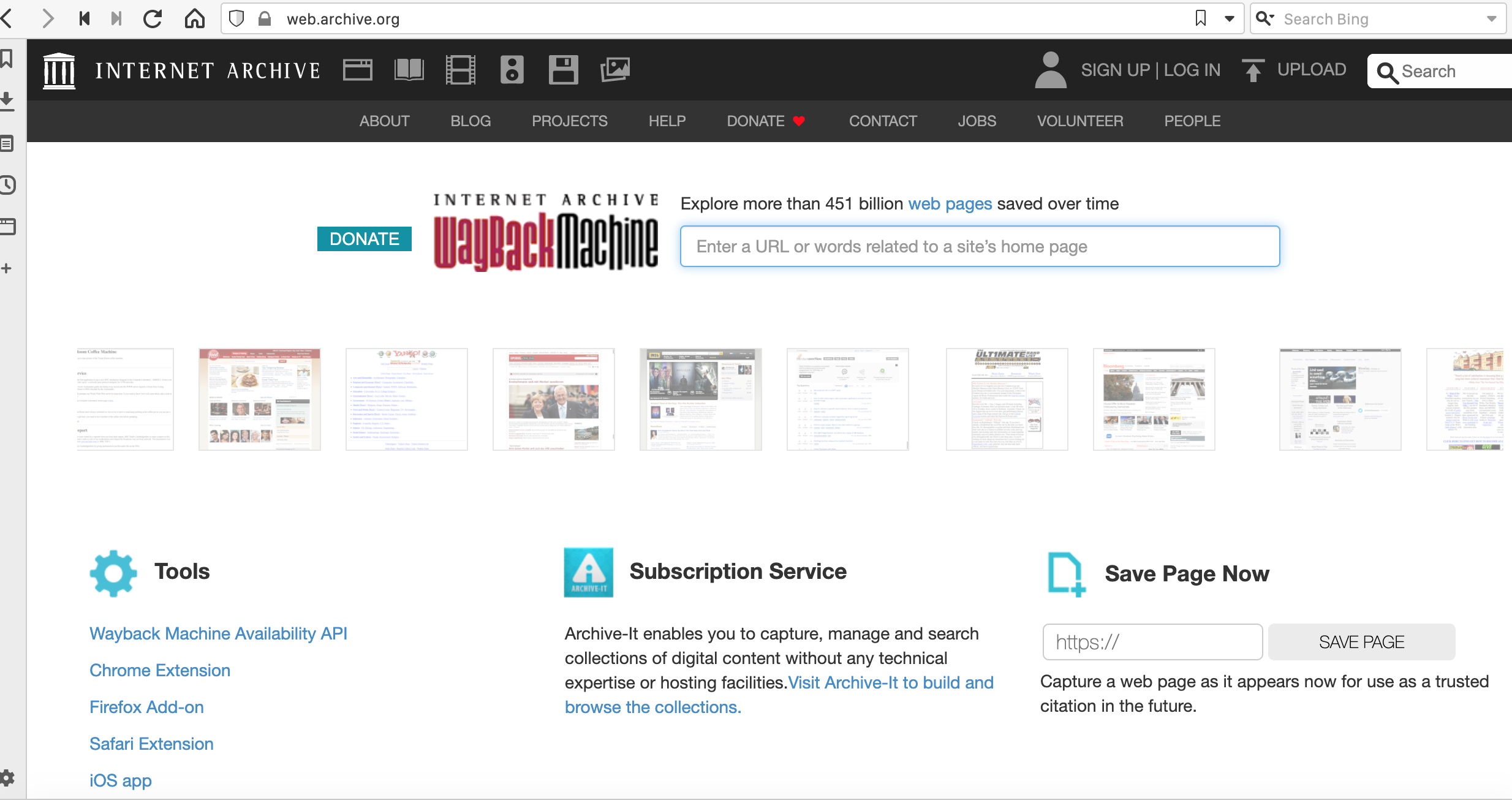Open the Video film strip icon
The width and height of the screenshot is (1512, 800).
(x=461, y=70)
